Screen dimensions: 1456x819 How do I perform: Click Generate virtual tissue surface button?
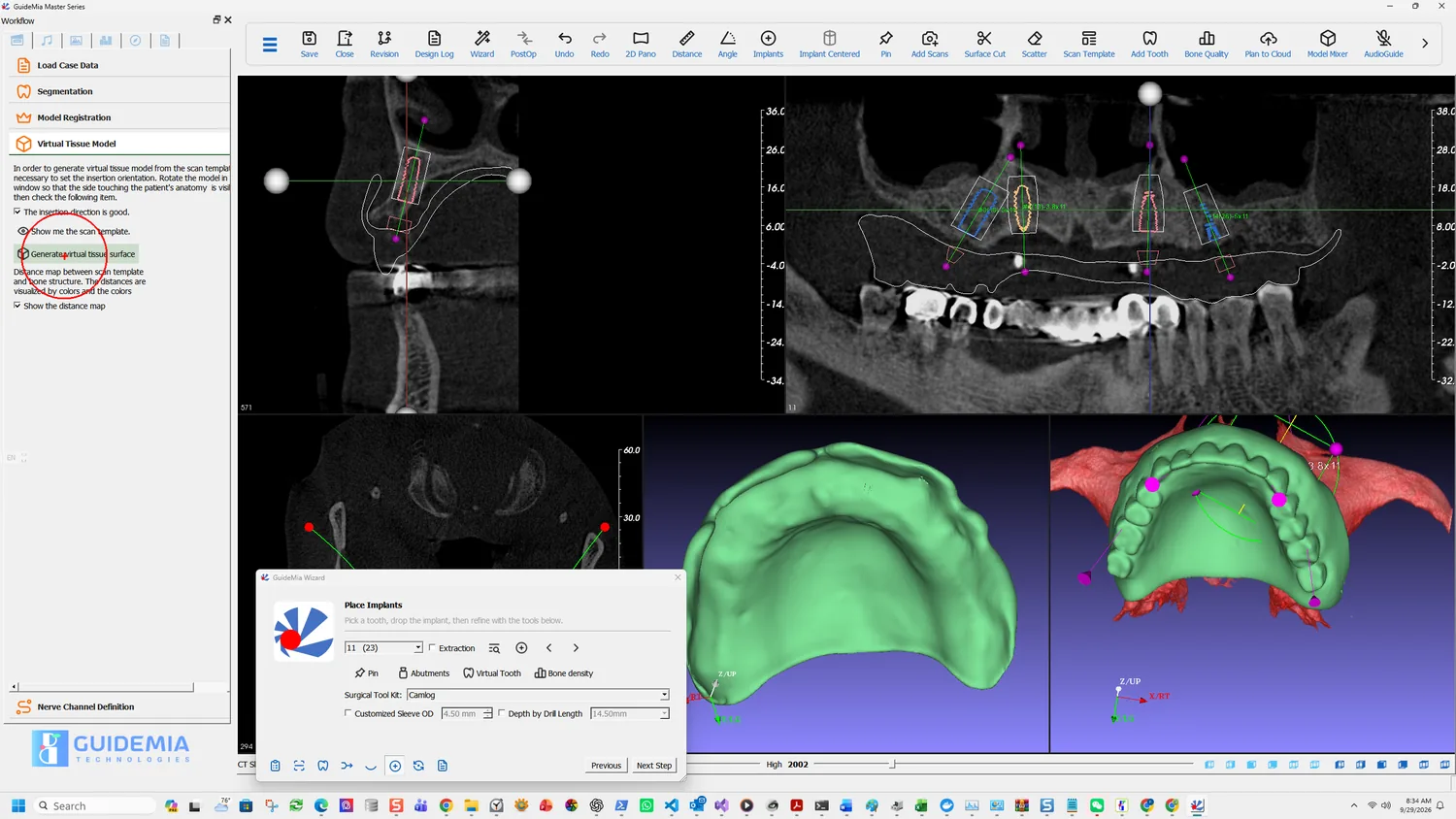tap(77, 254)
